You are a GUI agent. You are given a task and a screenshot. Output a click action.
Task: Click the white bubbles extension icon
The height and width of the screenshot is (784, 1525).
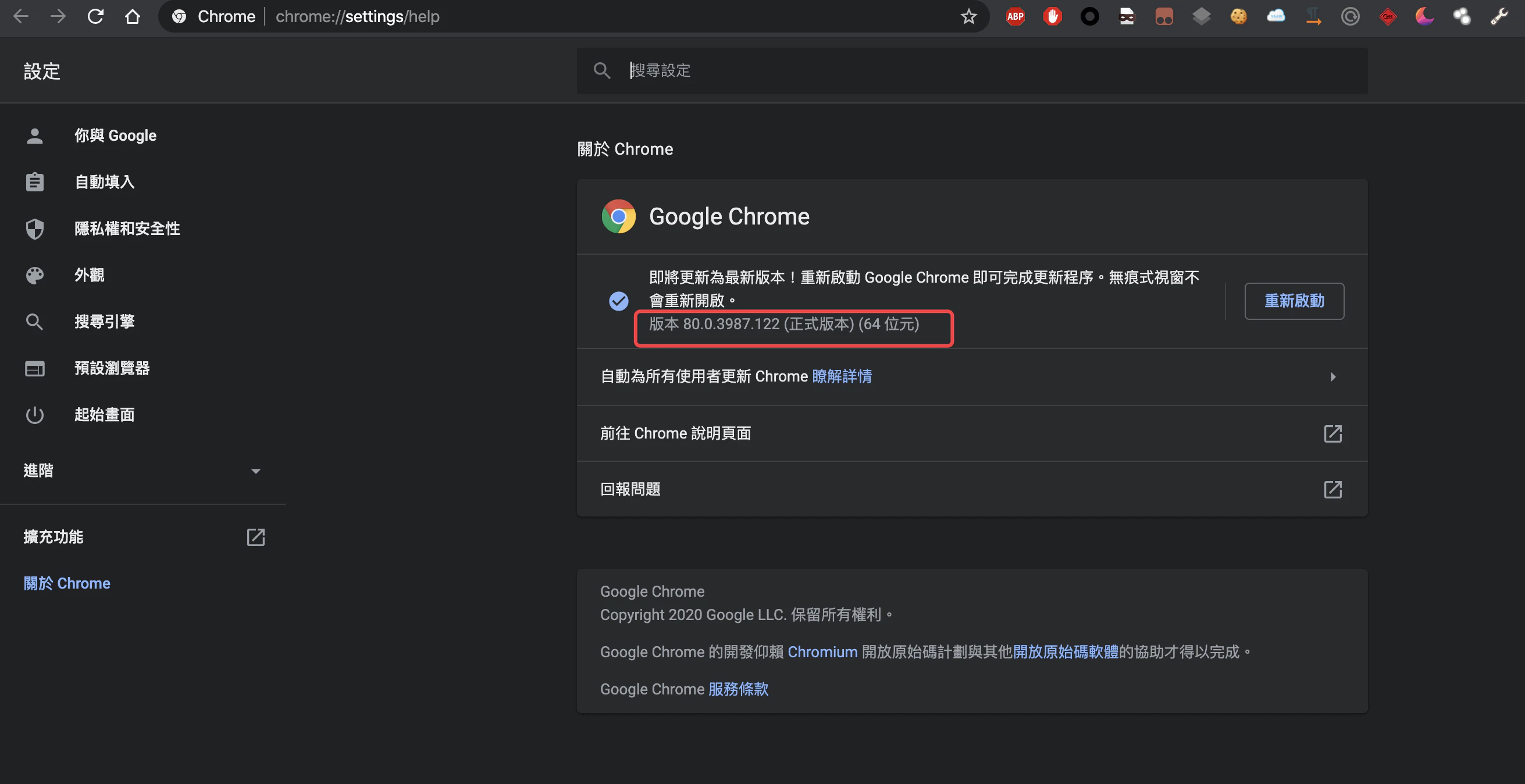(1462, 17)
